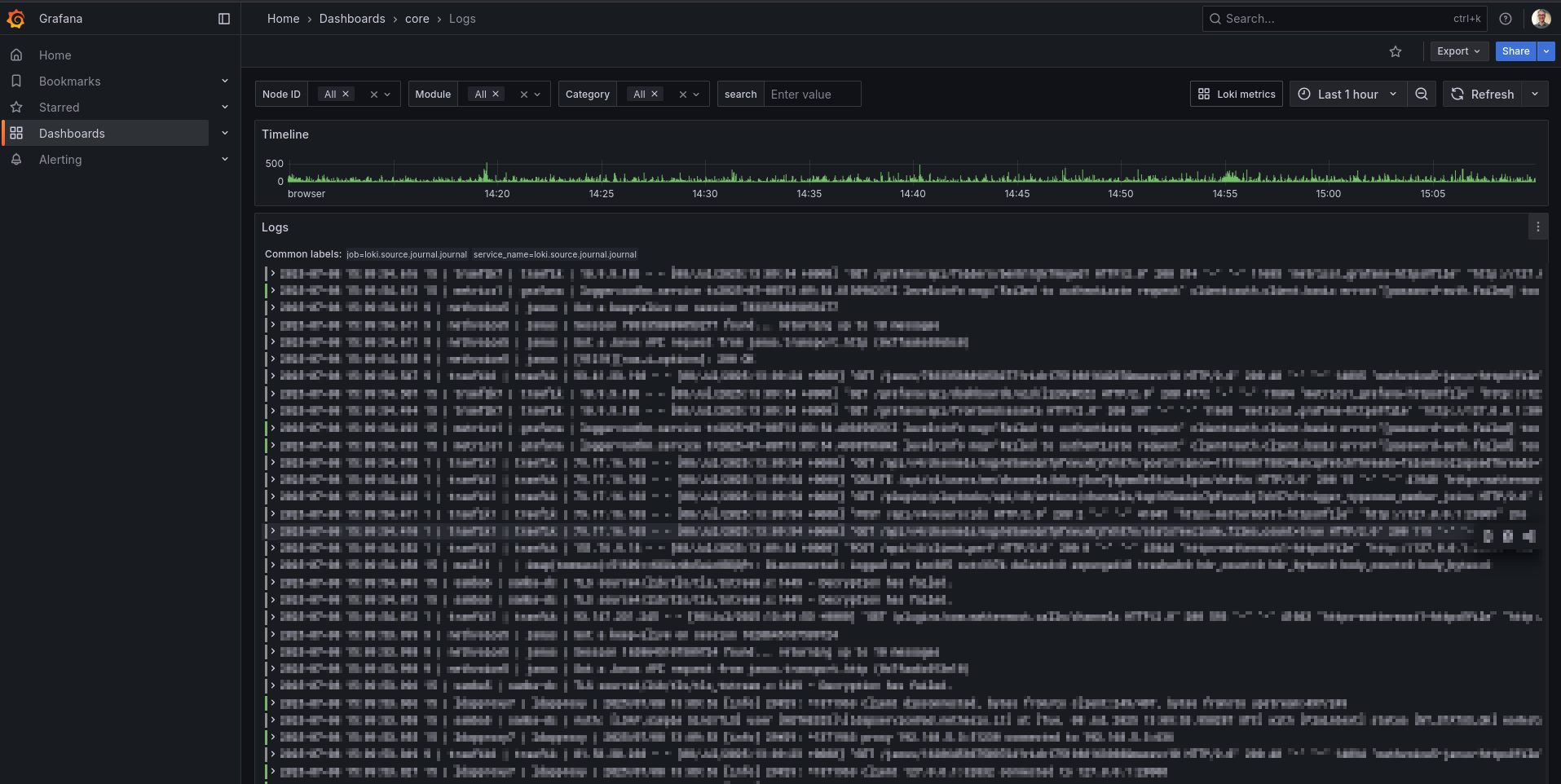Open the refresh interval dropdown

click(x=1535, y=95)
